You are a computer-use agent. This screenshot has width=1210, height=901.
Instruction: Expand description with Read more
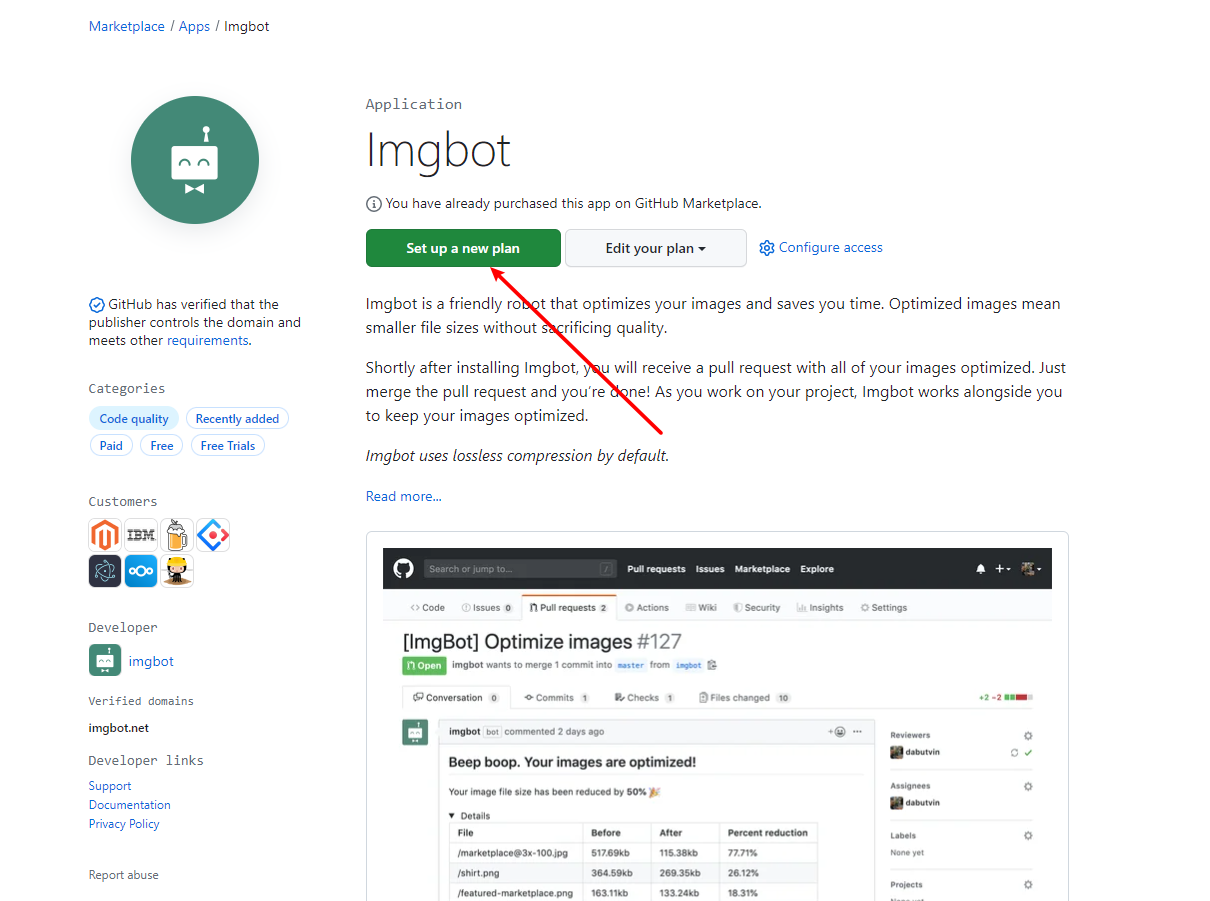[x=403, y=496]
